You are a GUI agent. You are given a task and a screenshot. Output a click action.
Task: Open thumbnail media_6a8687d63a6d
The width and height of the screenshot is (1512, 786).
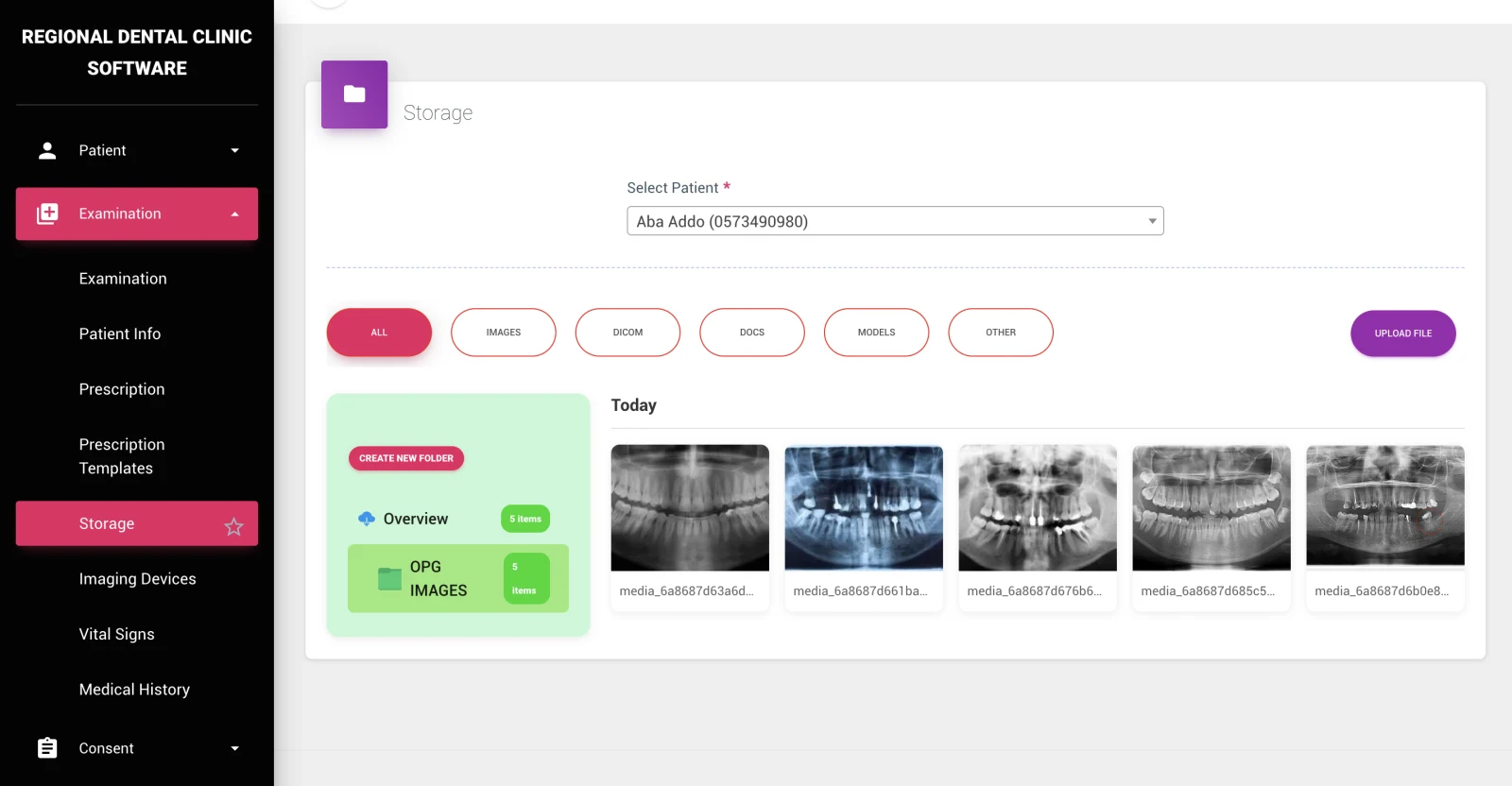[x=690, y=508]
